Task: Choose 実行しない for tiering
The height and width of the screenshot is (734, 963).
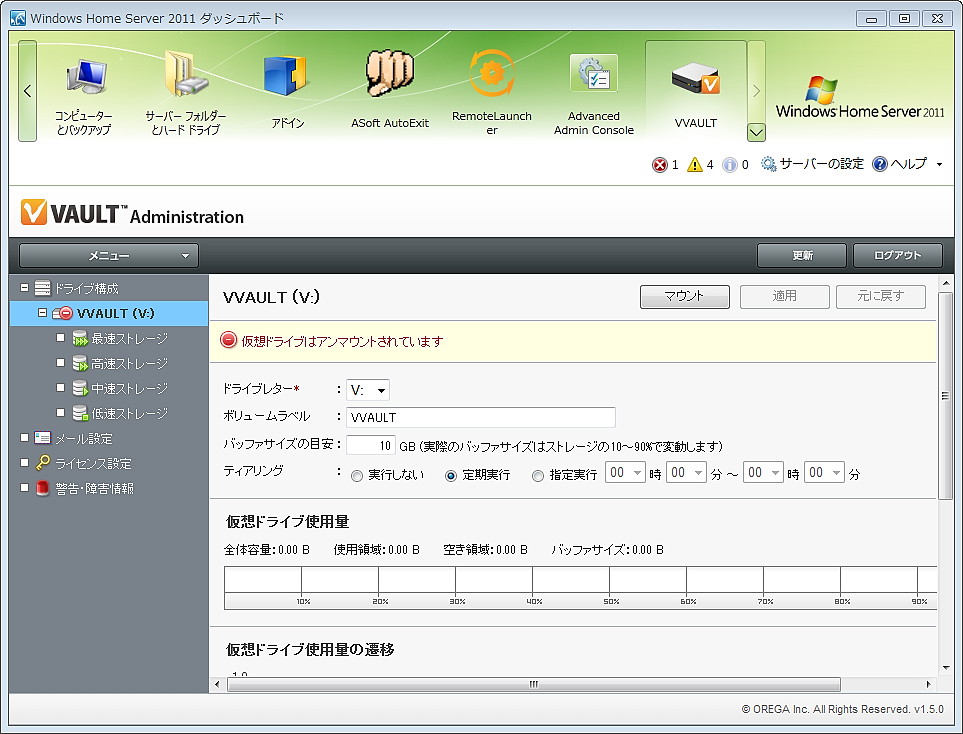Action: point(356,472)
